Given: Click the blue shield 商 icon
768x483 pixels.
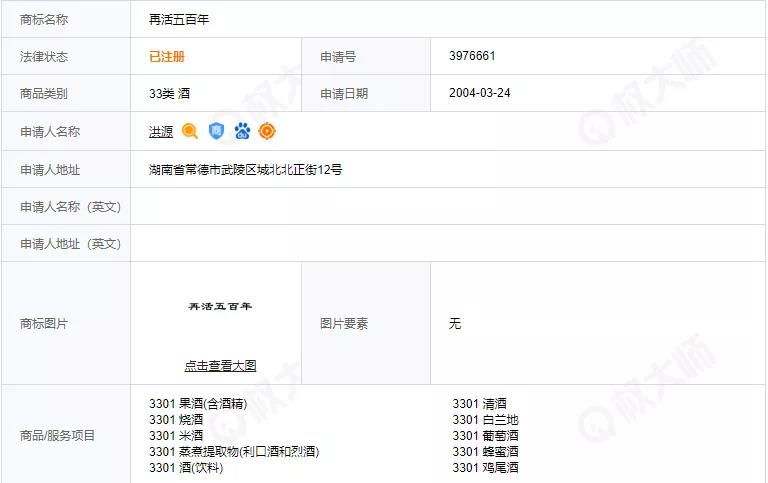Looking at the screenshot, I should tap(216, 131).
